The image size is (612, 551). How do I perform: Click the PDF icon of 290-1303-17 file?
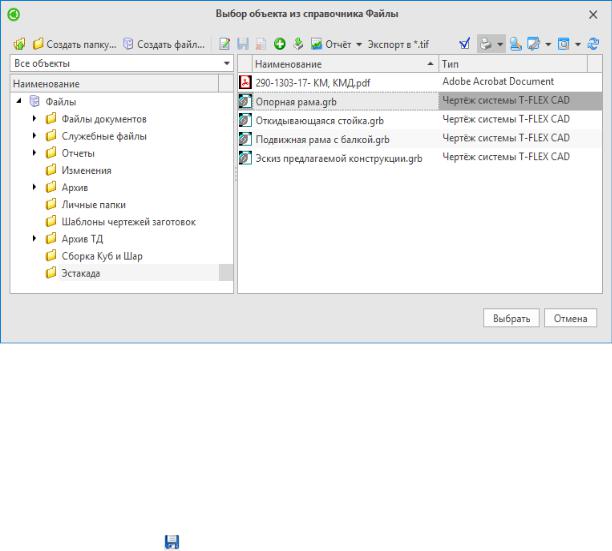(245, 82)
